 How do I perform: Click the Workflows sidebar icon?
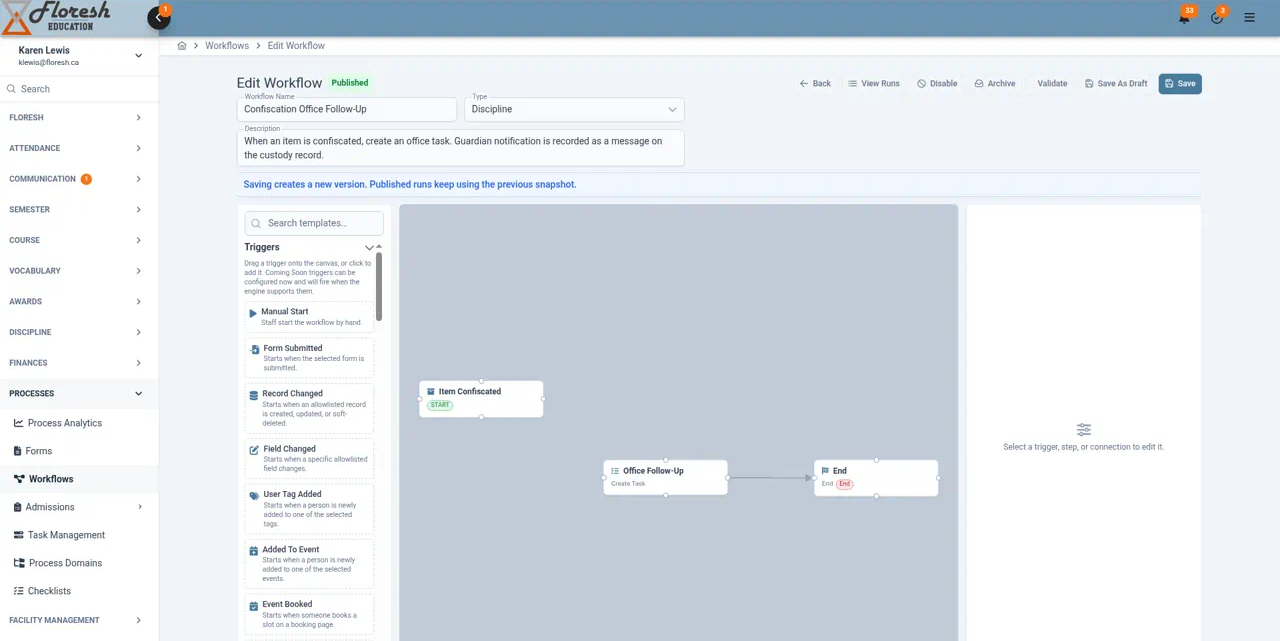[x=19, y=479]
